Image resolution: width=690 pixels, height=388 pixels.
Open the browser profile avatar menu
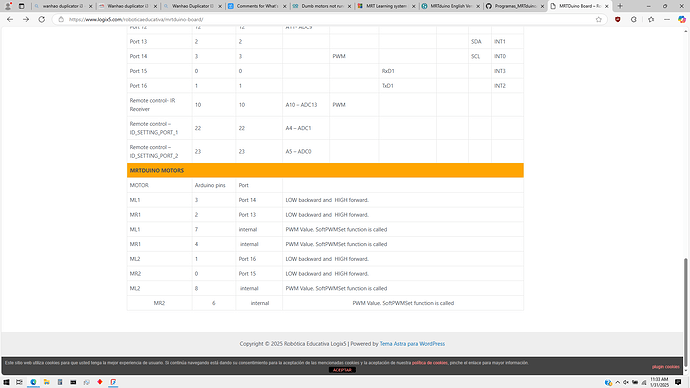(8, 6)
